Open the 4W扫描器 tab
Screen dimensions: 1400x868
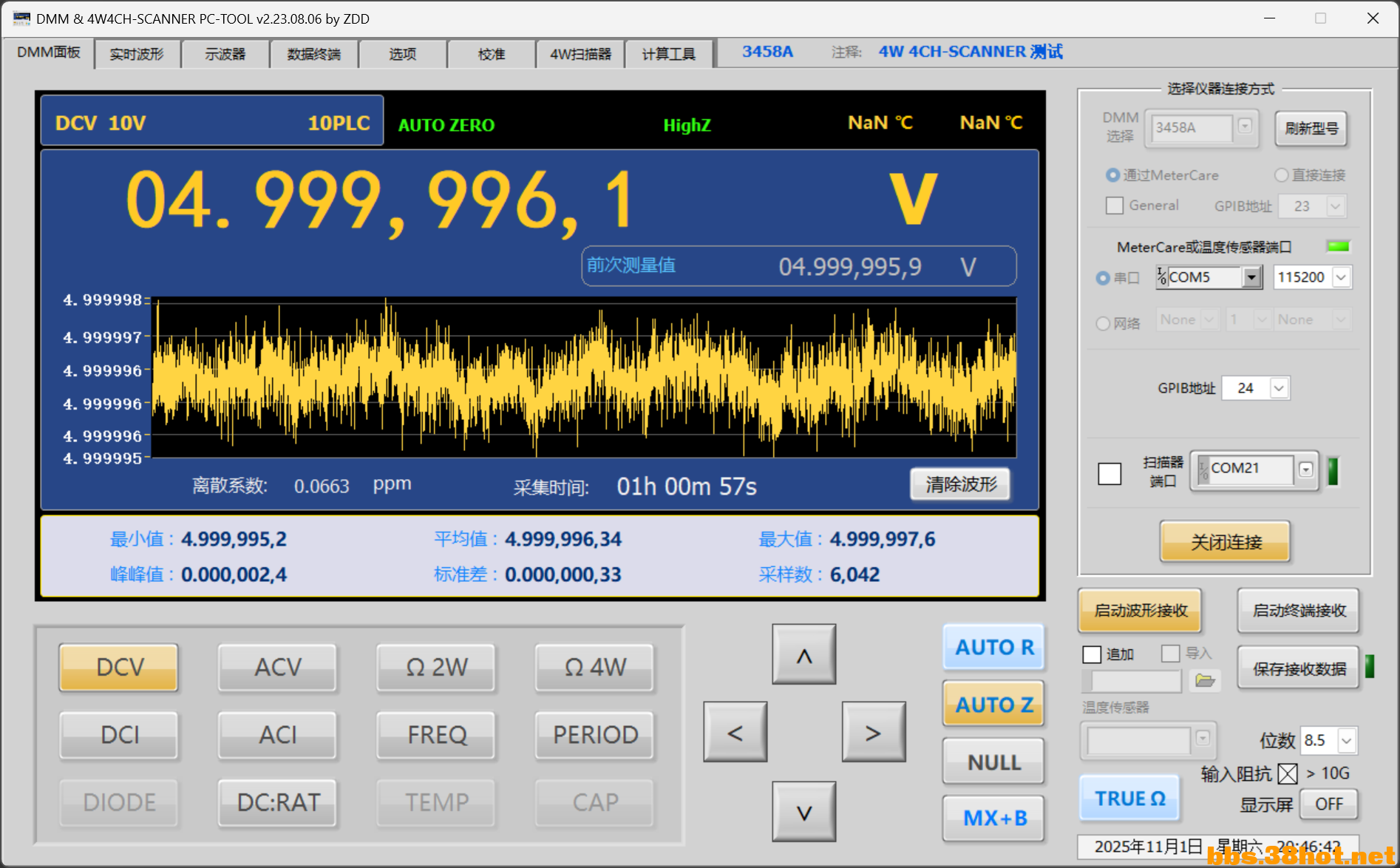coord(580,54)
